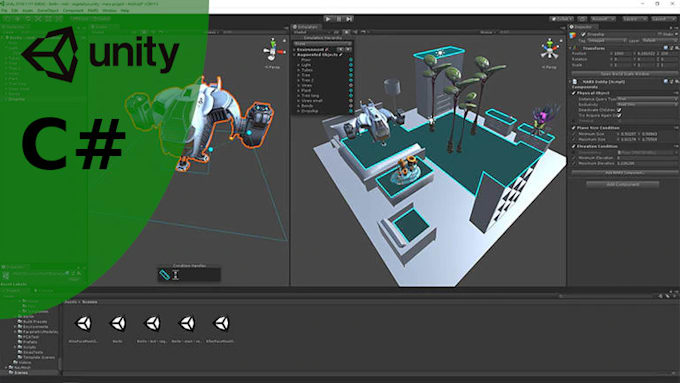Screen dimensions: 680x383
Task: Open the Gizmos dropdown in Simulation view
Action: click(487, 32)
